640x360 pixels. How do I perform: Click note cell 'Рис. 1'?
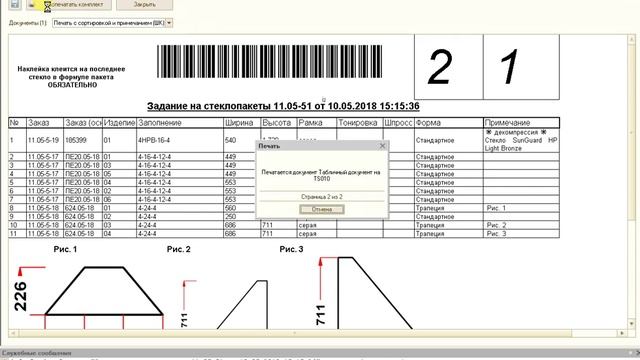click(521, 208)
